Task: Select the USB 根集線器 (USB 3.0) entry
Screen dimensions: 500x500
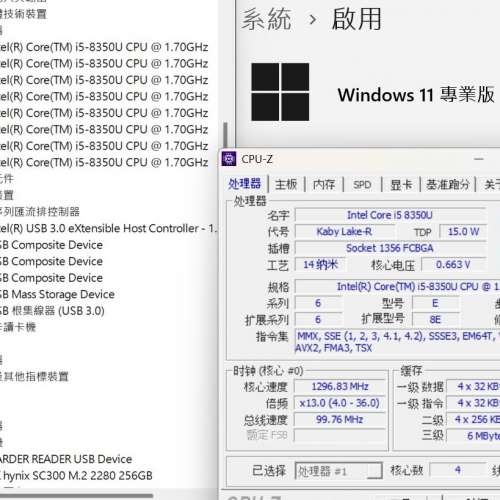Action: [52, 311]
